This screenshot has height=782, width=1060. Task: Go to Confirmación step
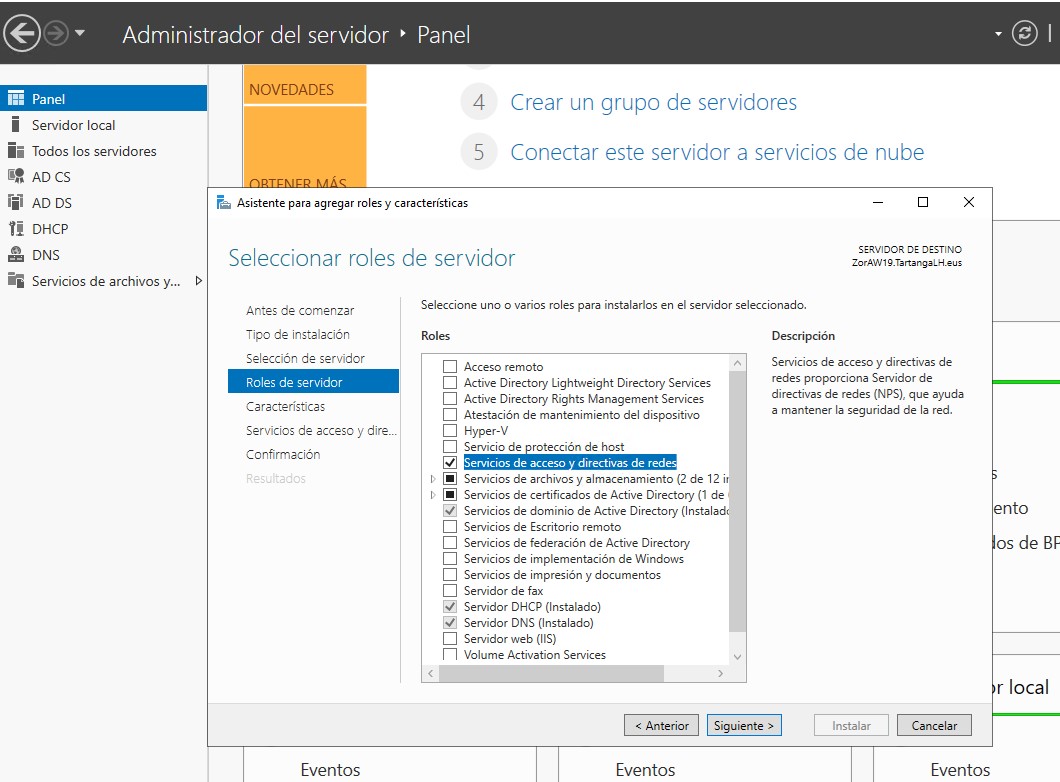[x=283, y=454]
